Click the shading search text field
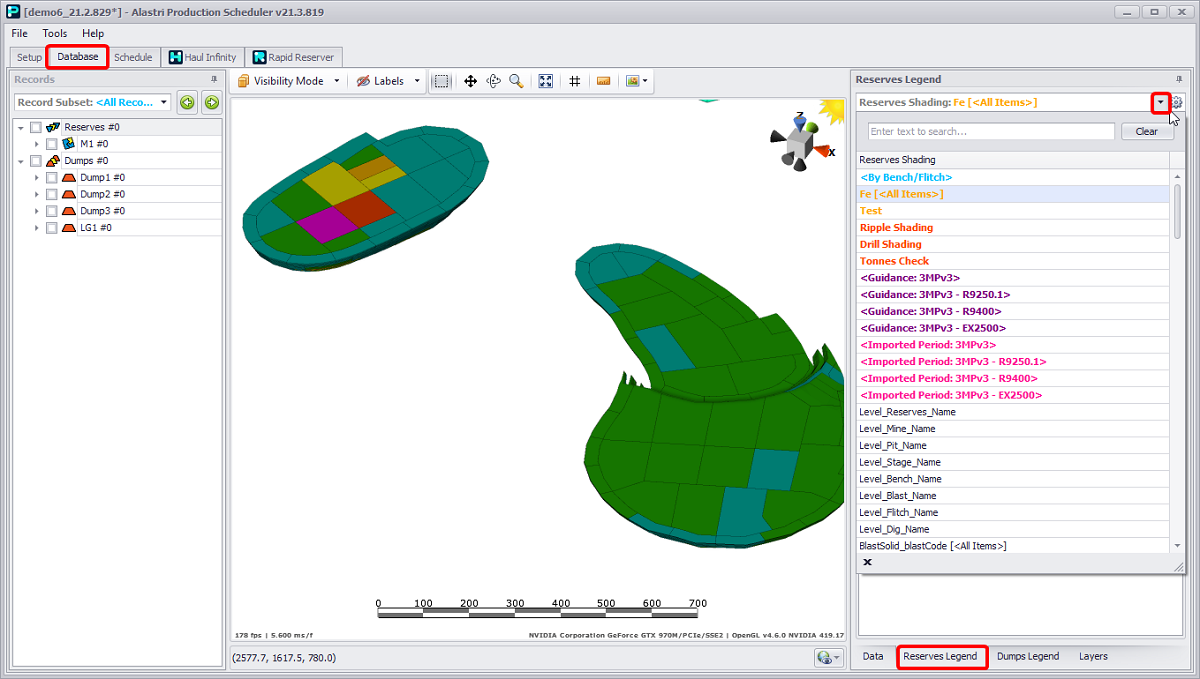 click(x=990, y=131)
